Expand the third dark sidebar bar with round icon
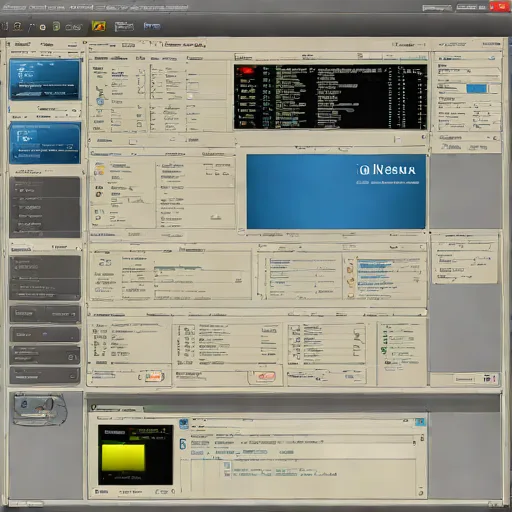Viewport: 512px width, 512px height. (x=45, y=355)
